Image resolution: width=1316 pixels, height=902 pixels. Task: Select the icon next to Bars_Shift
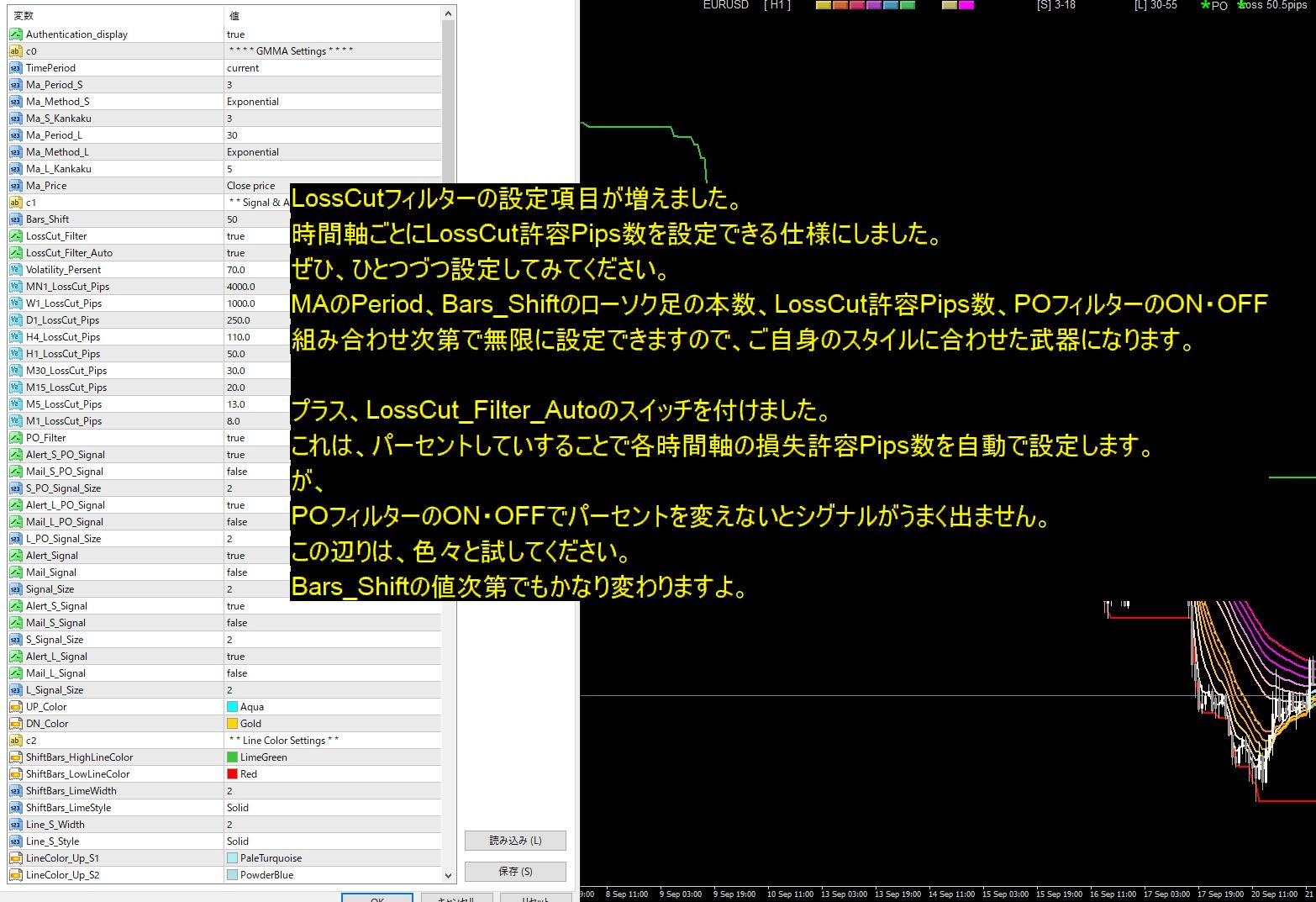[15, 219]
